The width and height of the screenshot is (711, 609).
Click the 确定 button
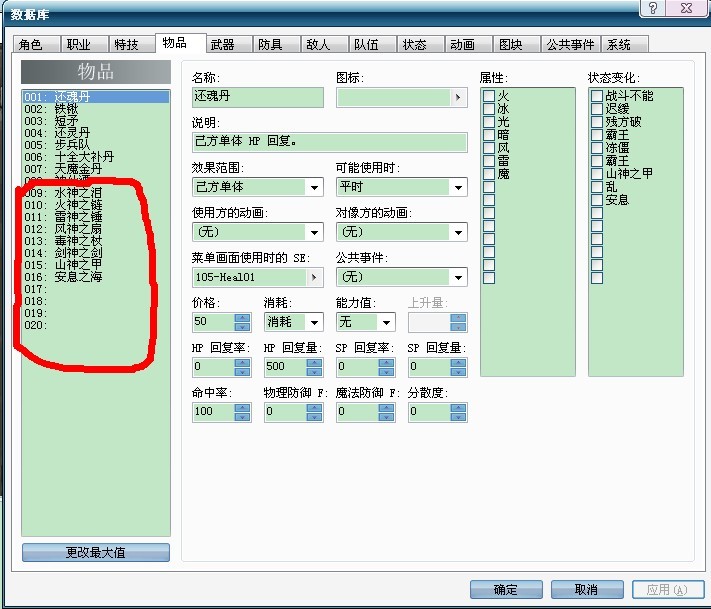coord(506,590)
